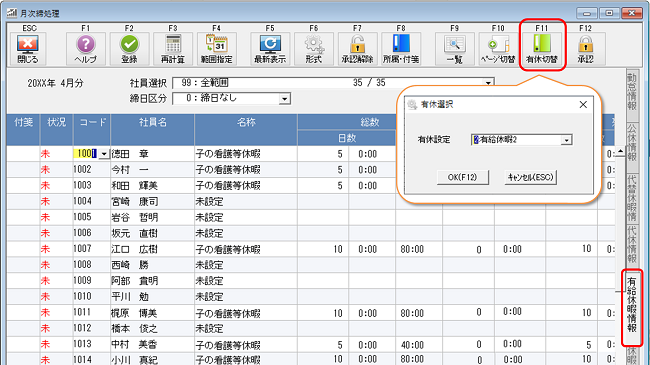Viewport: 650px width, 365px height.
Task: Open the 有休設定 combo box arrow
Action: tap(566, 140)
